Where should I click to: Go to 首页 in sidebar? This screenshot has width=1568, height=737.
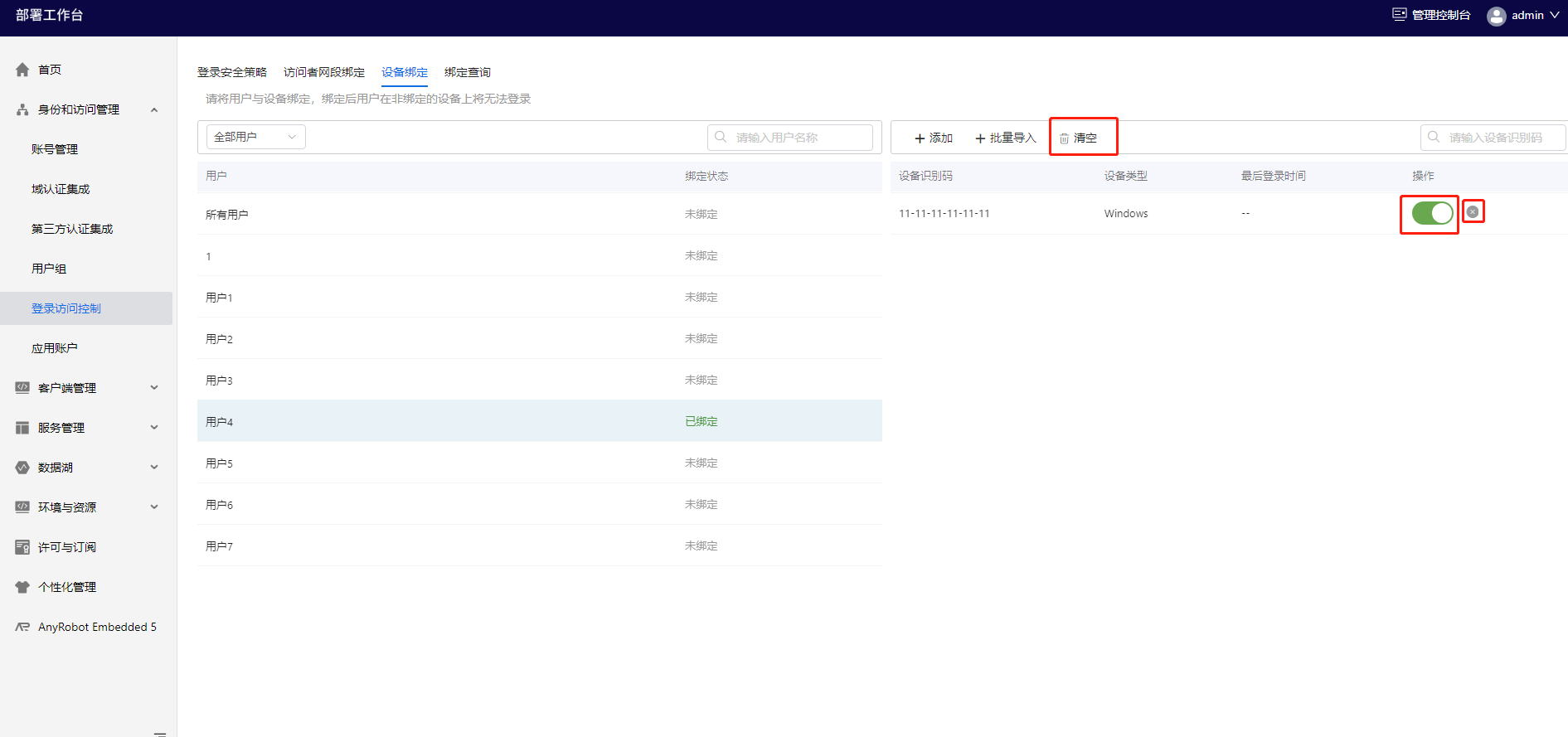point(50,70)
